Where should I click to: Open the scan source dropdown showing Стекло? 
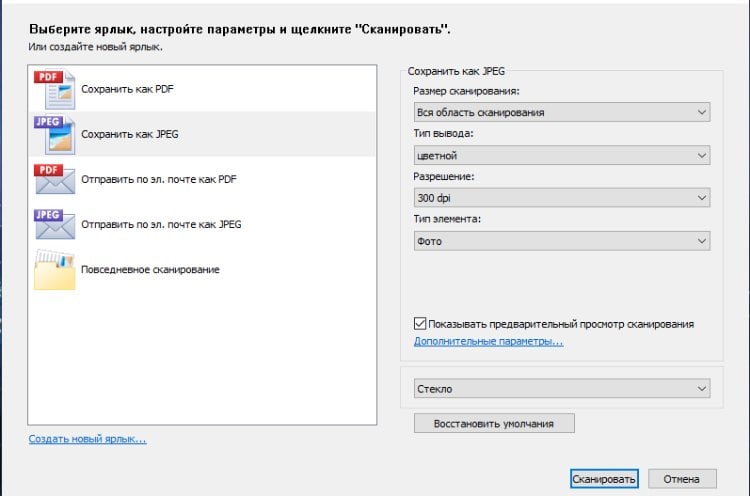[x=562, y=389]
